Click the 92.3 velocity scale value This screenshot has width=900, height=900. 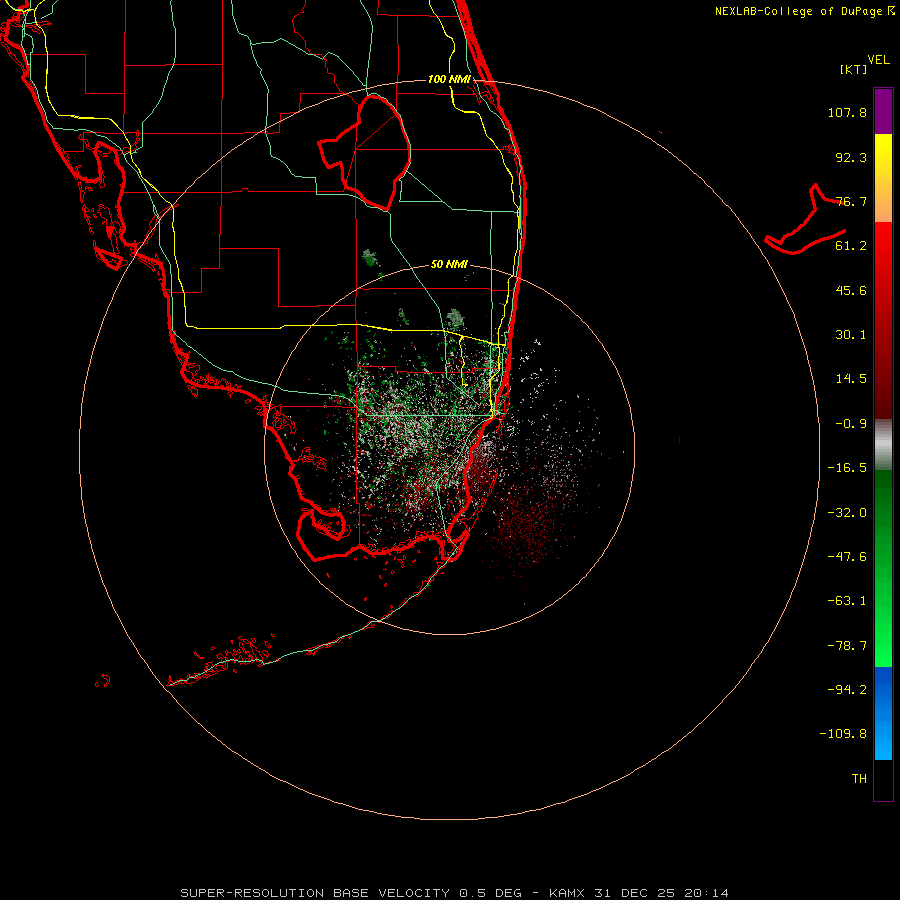pyautogui.click(x=851, y=157)
